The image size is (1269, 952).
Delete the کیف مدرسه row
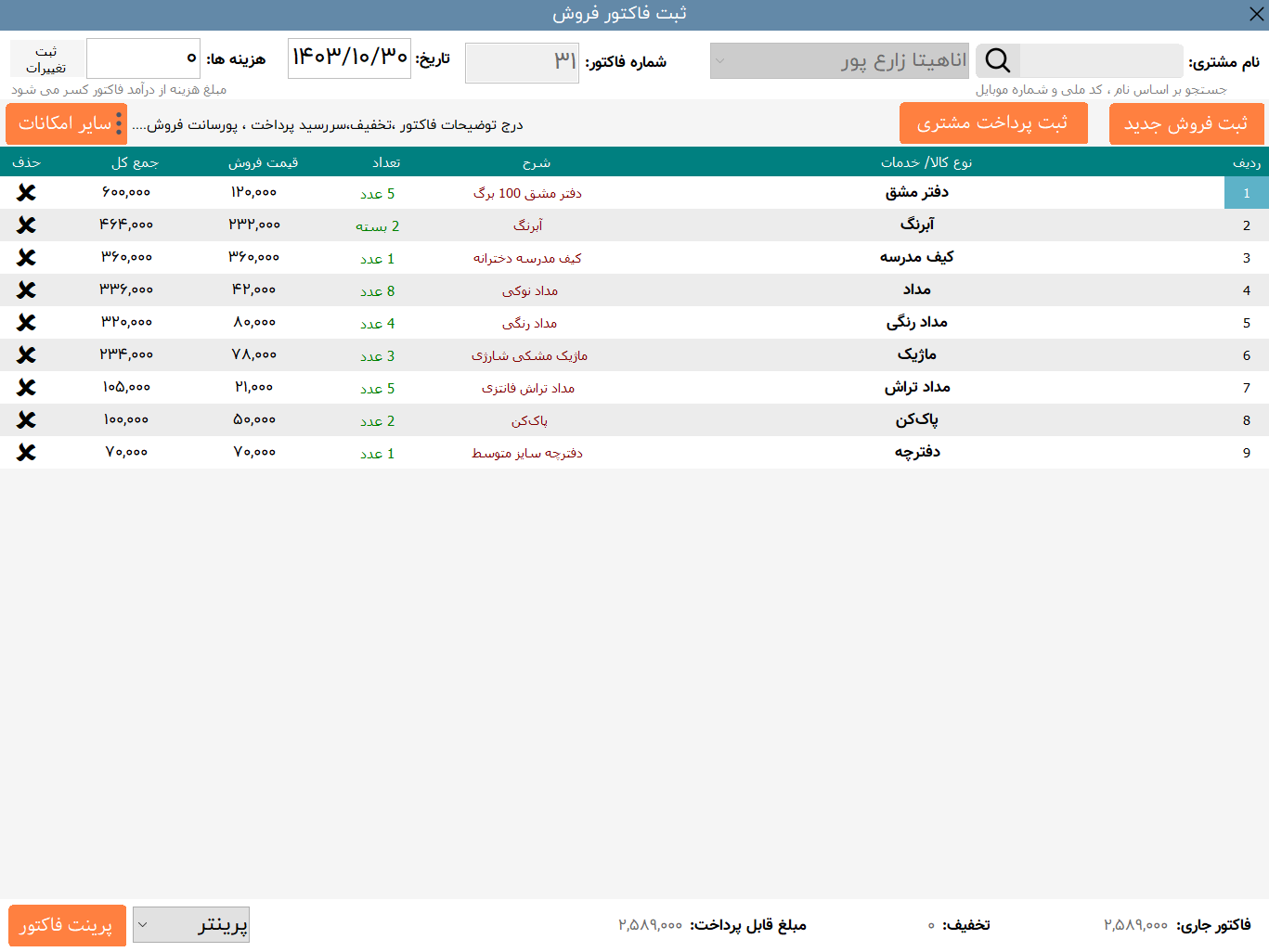click(x=26, y=257)
